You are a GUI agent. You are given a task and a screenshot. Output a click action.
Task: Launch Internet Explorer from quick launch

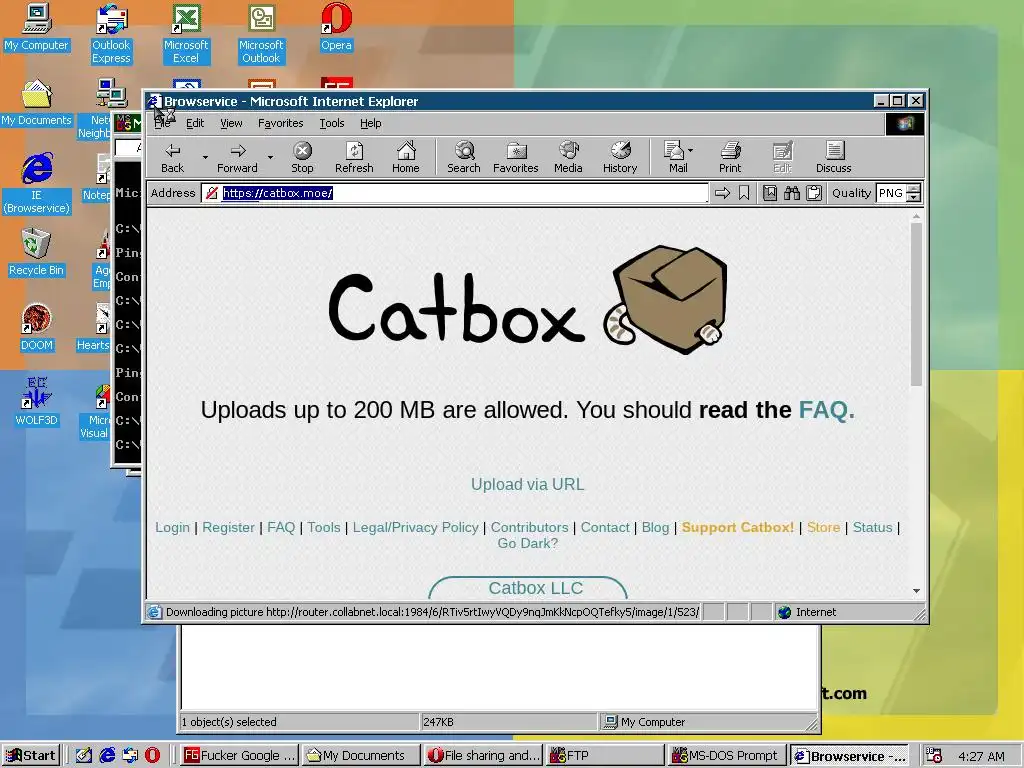pyautogui.click(x=107, y=755)
